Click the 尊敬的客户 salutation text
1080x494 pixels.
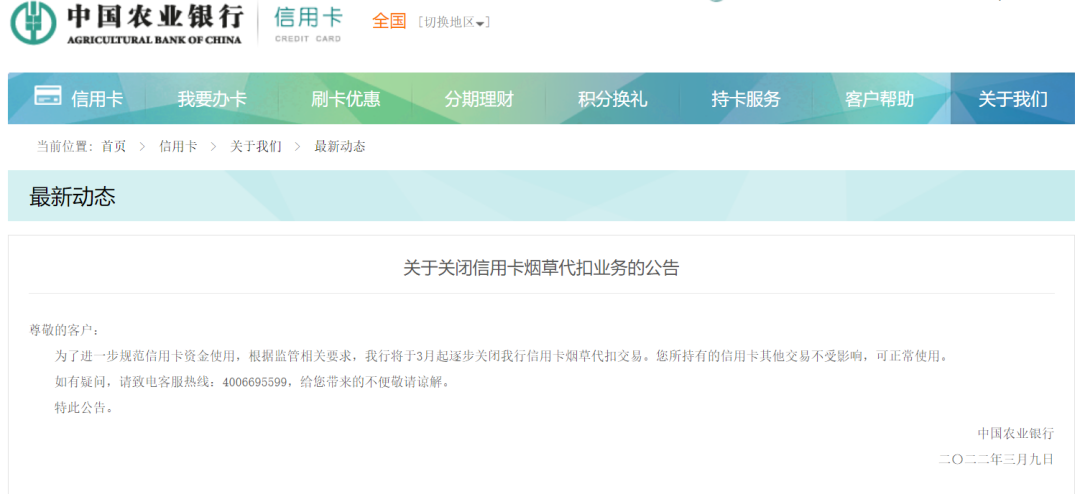[x=64, y=331]
